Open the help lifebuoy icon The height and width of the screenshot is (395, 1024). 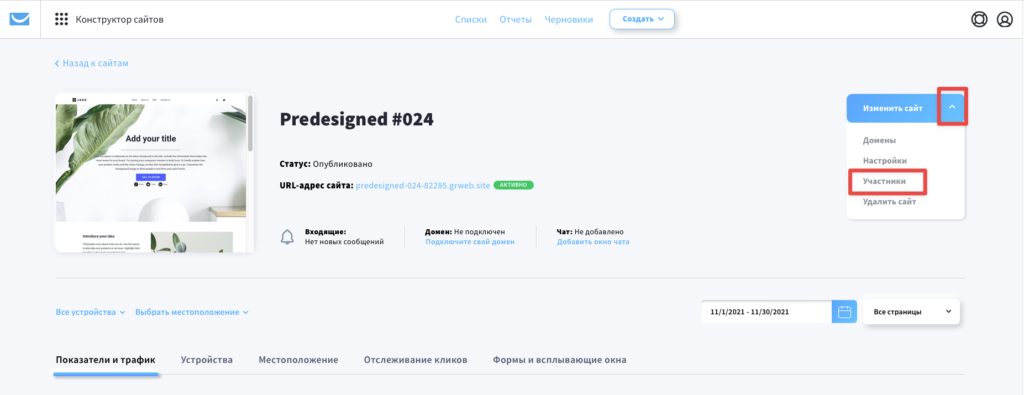tap(979, 20)
